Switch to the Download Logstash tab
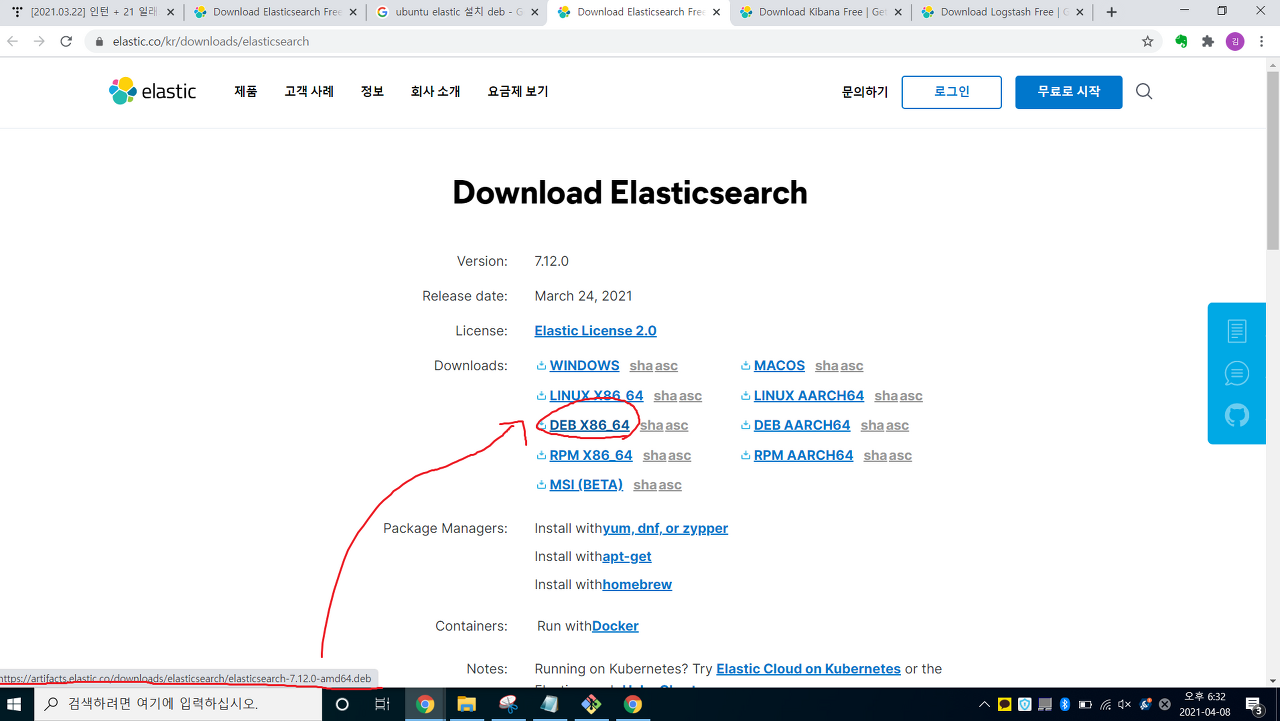This screenshot has width=1280, height=721. 1000,12
